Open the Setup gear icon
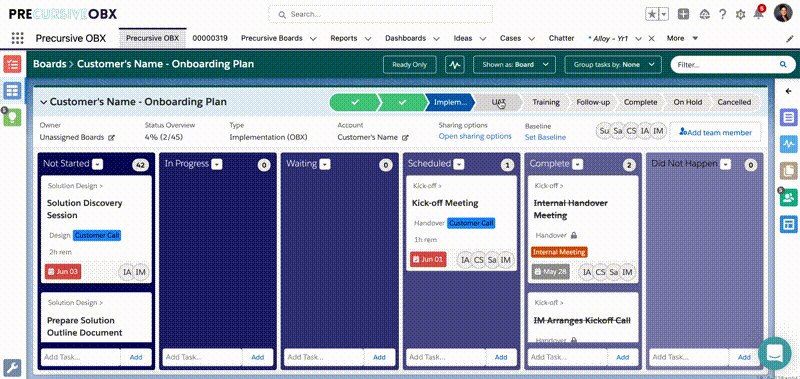The image size is (800, 379). pyautogui.click(x=740, y=14)
